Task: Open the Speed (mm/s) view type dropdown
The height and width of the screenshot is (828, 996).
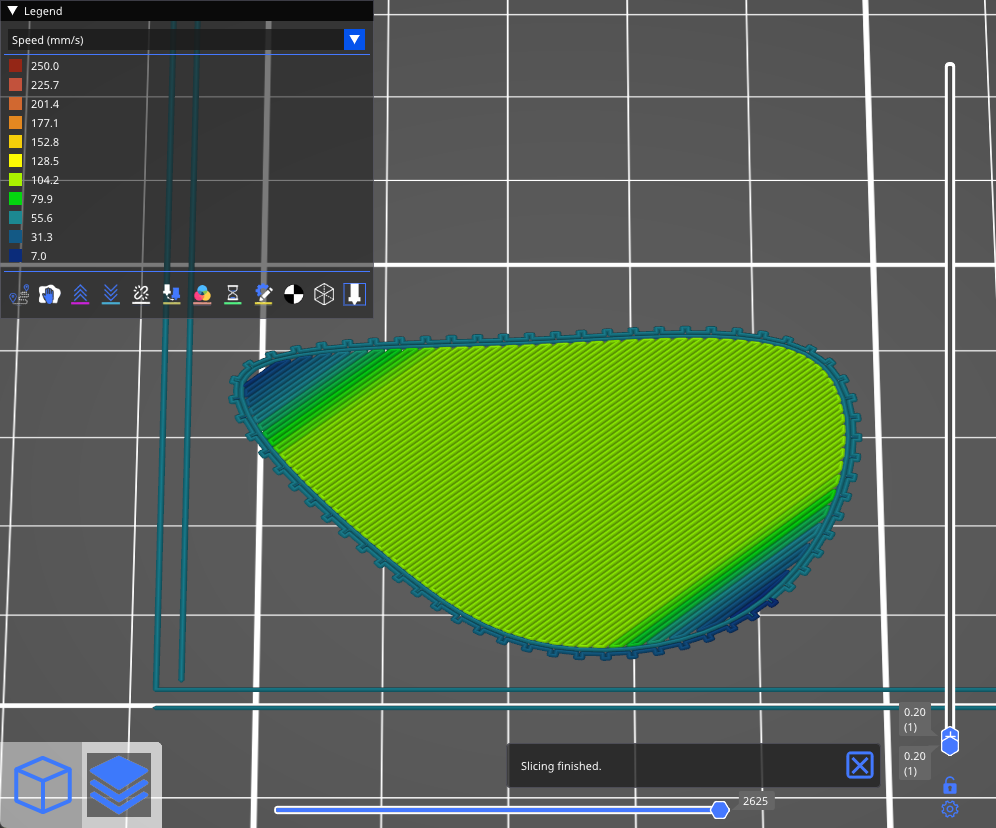Action: click(x=354, y=39)
